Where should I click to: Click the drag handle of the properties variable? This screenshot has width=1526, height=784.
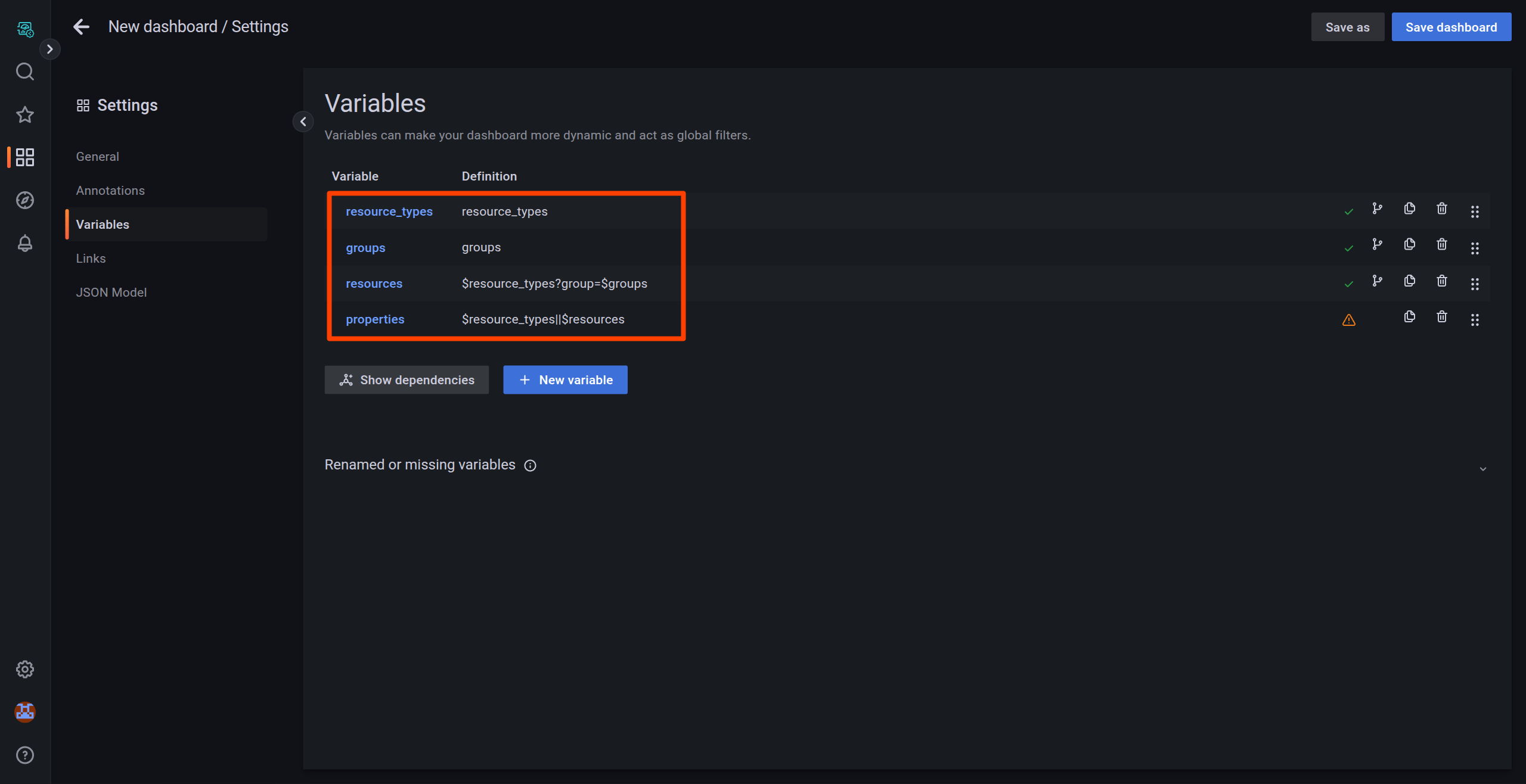1474,320
